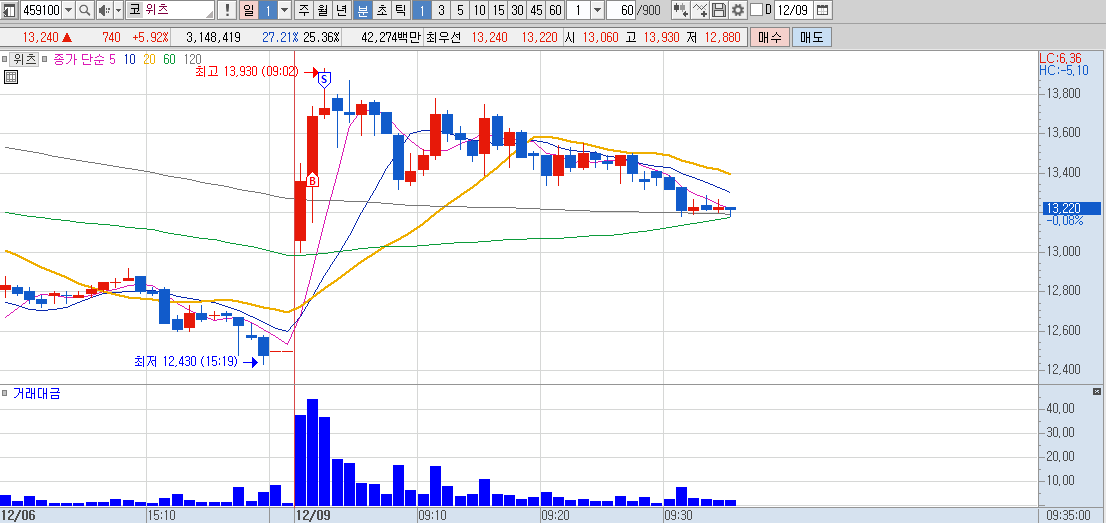Click the 매도 sell button
Screen dimensions: 1106x523
(x=812, y=37)
